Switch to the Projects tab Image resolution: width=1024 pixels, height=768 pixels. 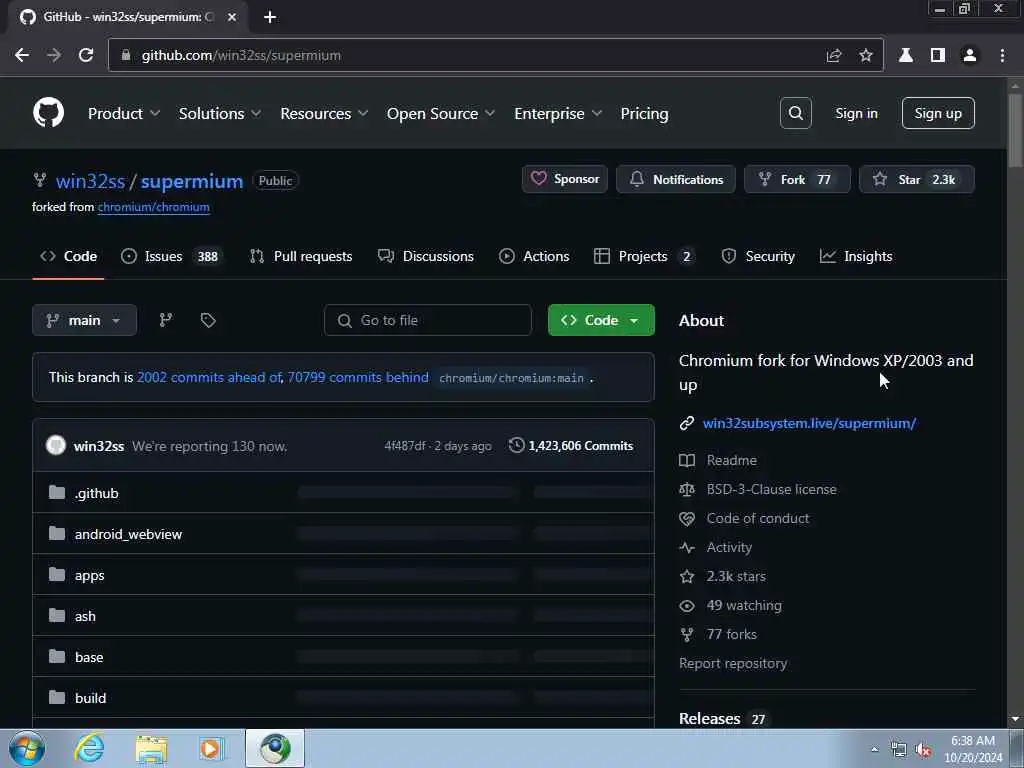(644, 256)
